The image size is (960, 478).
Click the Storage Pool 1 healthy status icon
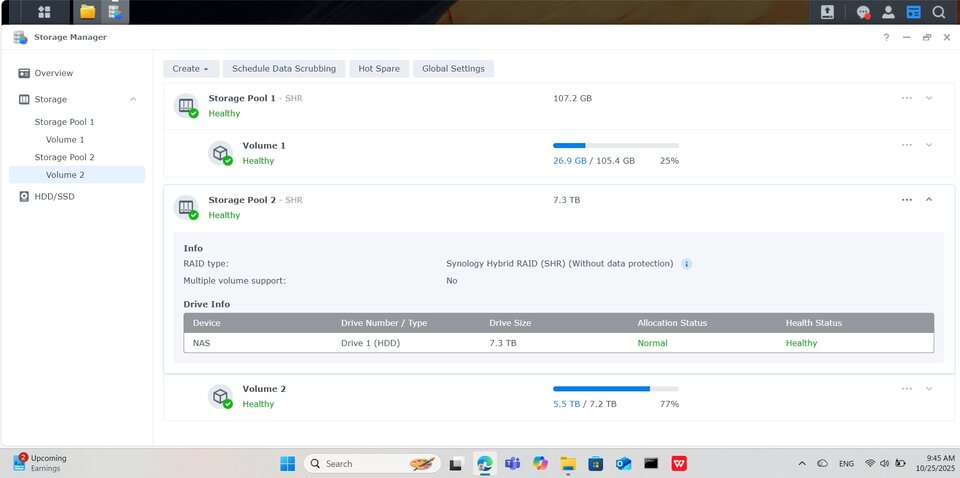[x=186, y=106]
